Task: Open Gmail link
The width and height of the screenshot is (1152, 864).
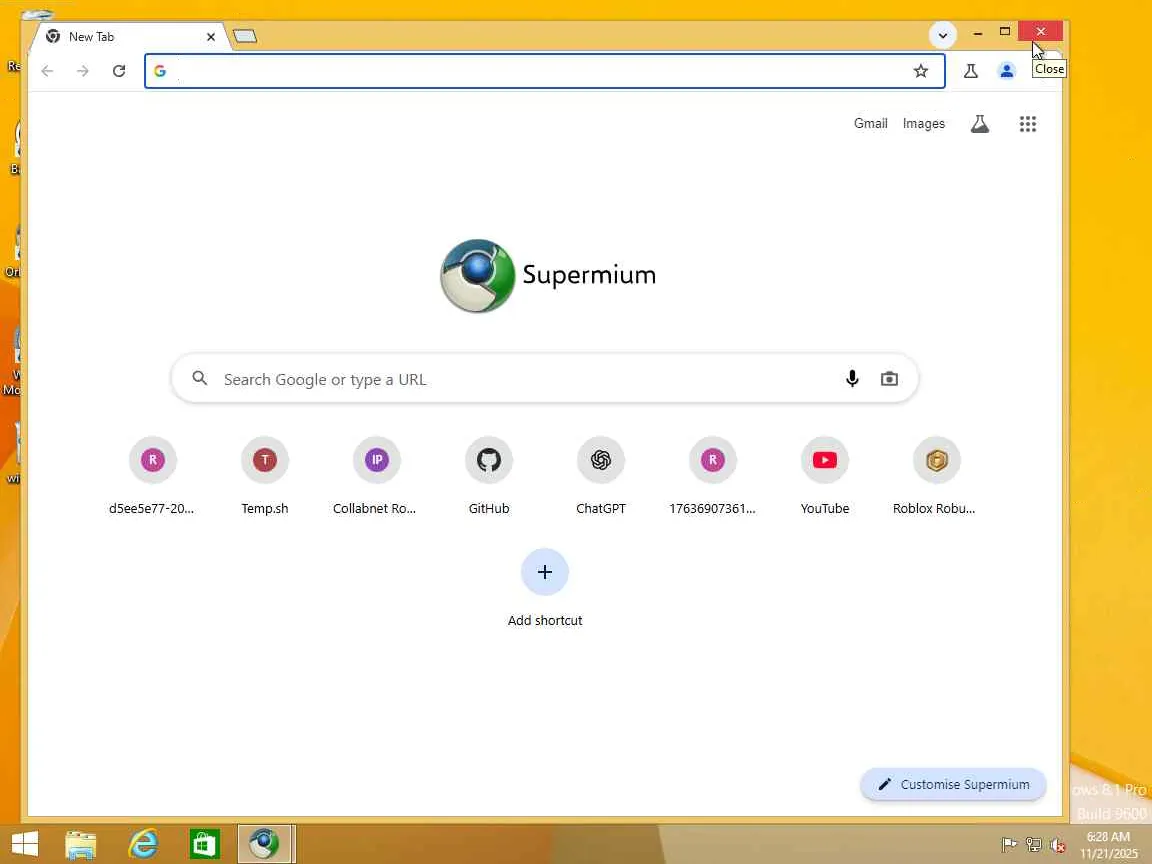Action: (871, 123)
